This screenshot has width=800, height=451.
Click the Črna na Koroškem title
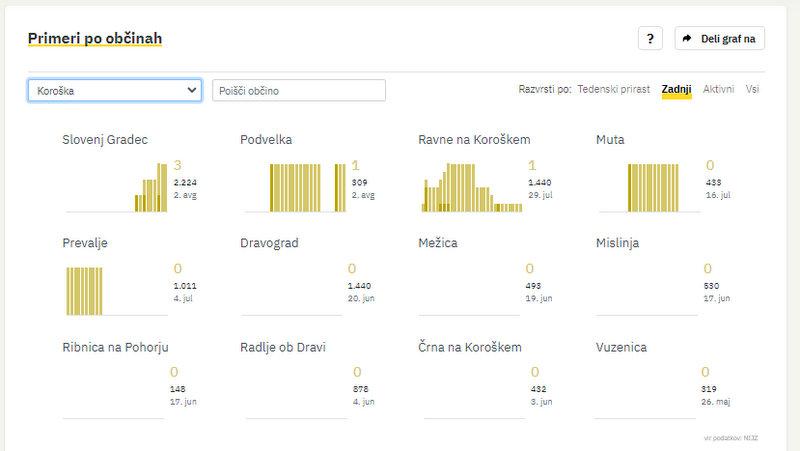(470, 347)
